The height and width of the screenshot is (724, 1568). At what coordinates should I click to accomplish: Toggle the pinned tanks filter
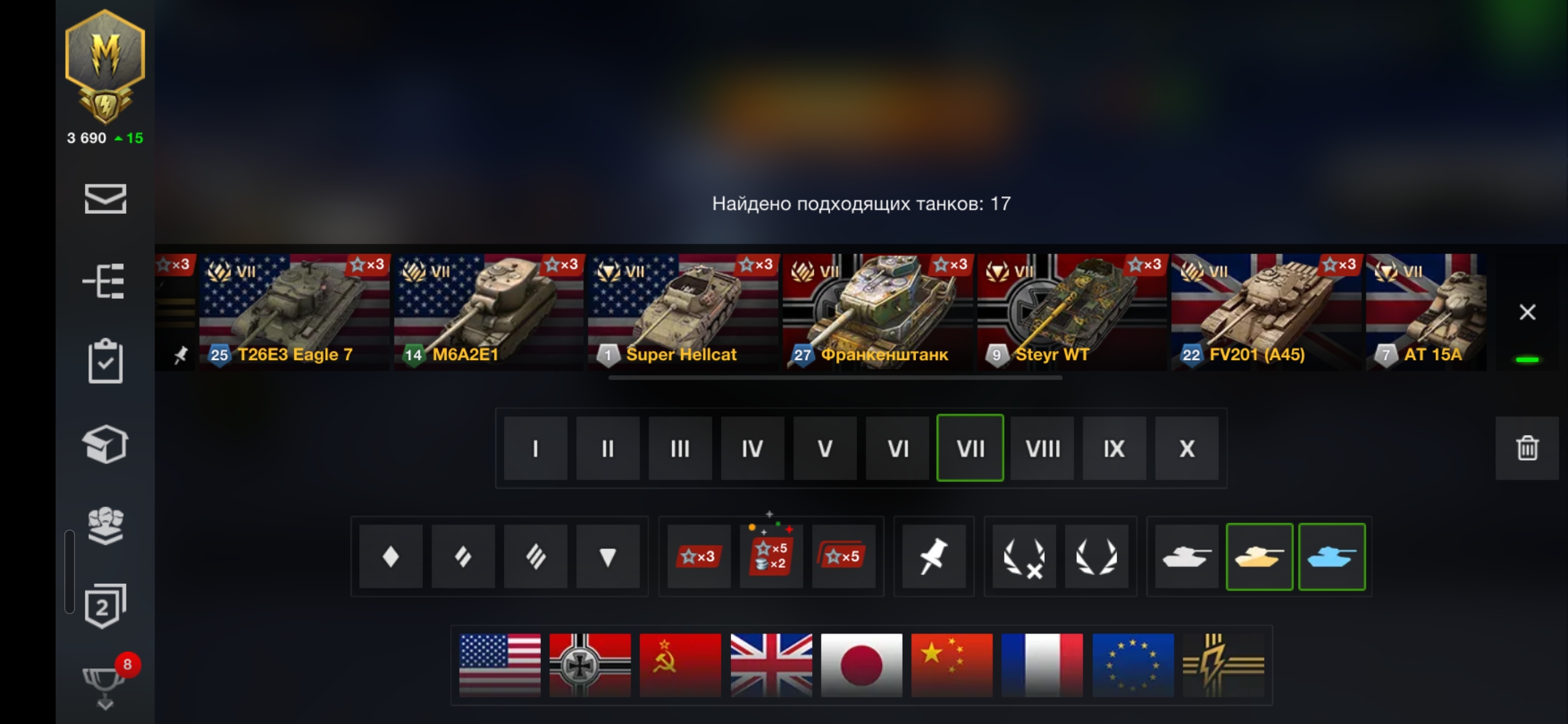click(x=933, y=556)
